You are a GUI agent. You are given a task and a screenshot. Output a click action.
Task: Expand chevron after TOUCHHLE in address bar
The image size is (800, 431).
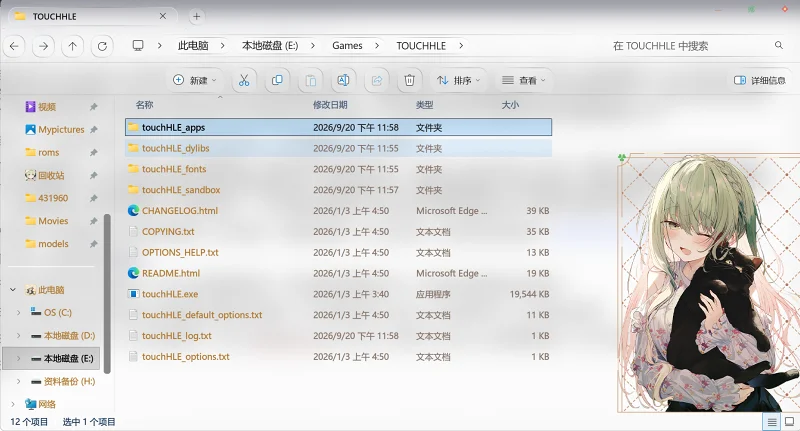tap(461, 45)
